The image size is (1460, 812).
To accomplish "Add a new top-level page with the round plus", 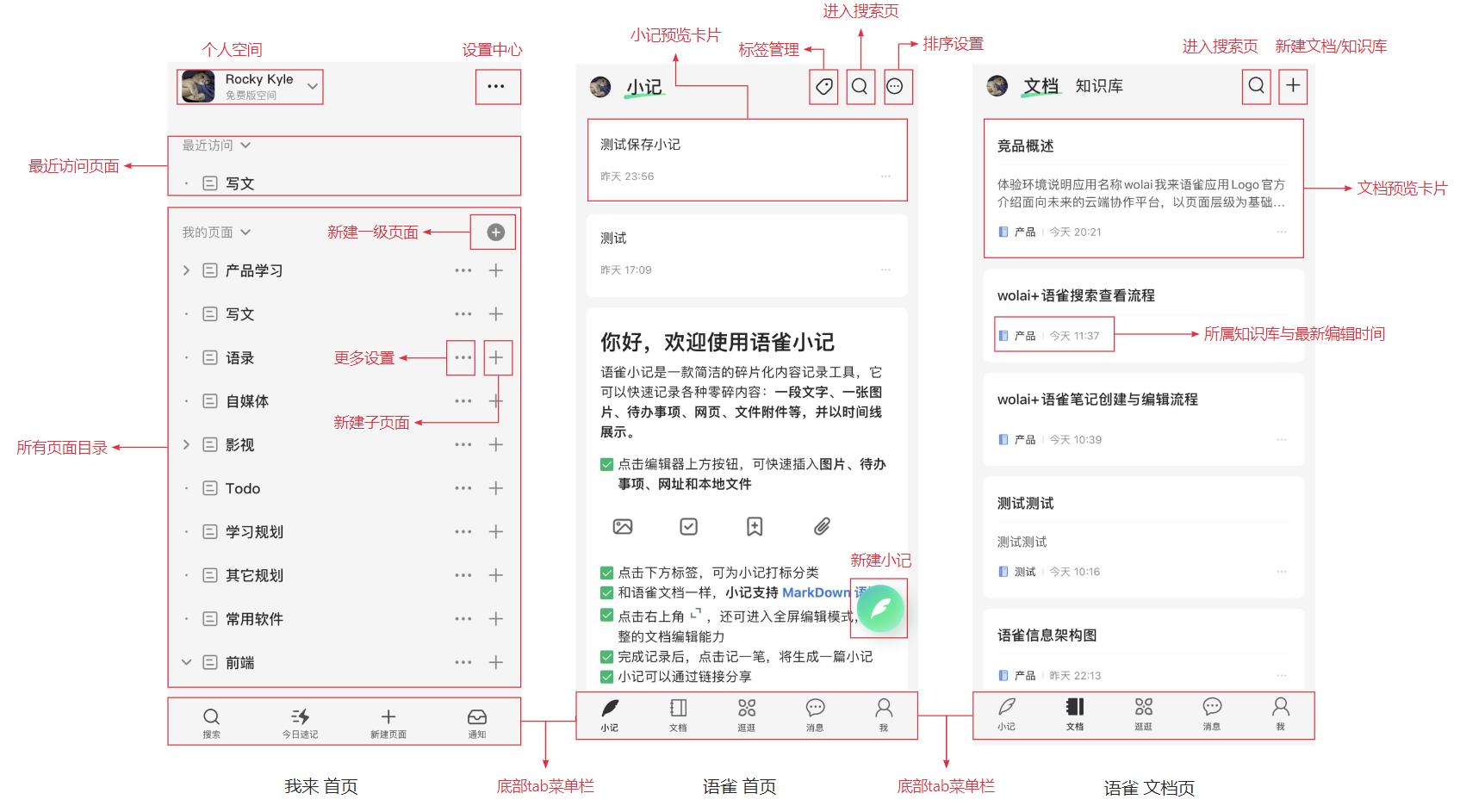I will click(495, 232).
